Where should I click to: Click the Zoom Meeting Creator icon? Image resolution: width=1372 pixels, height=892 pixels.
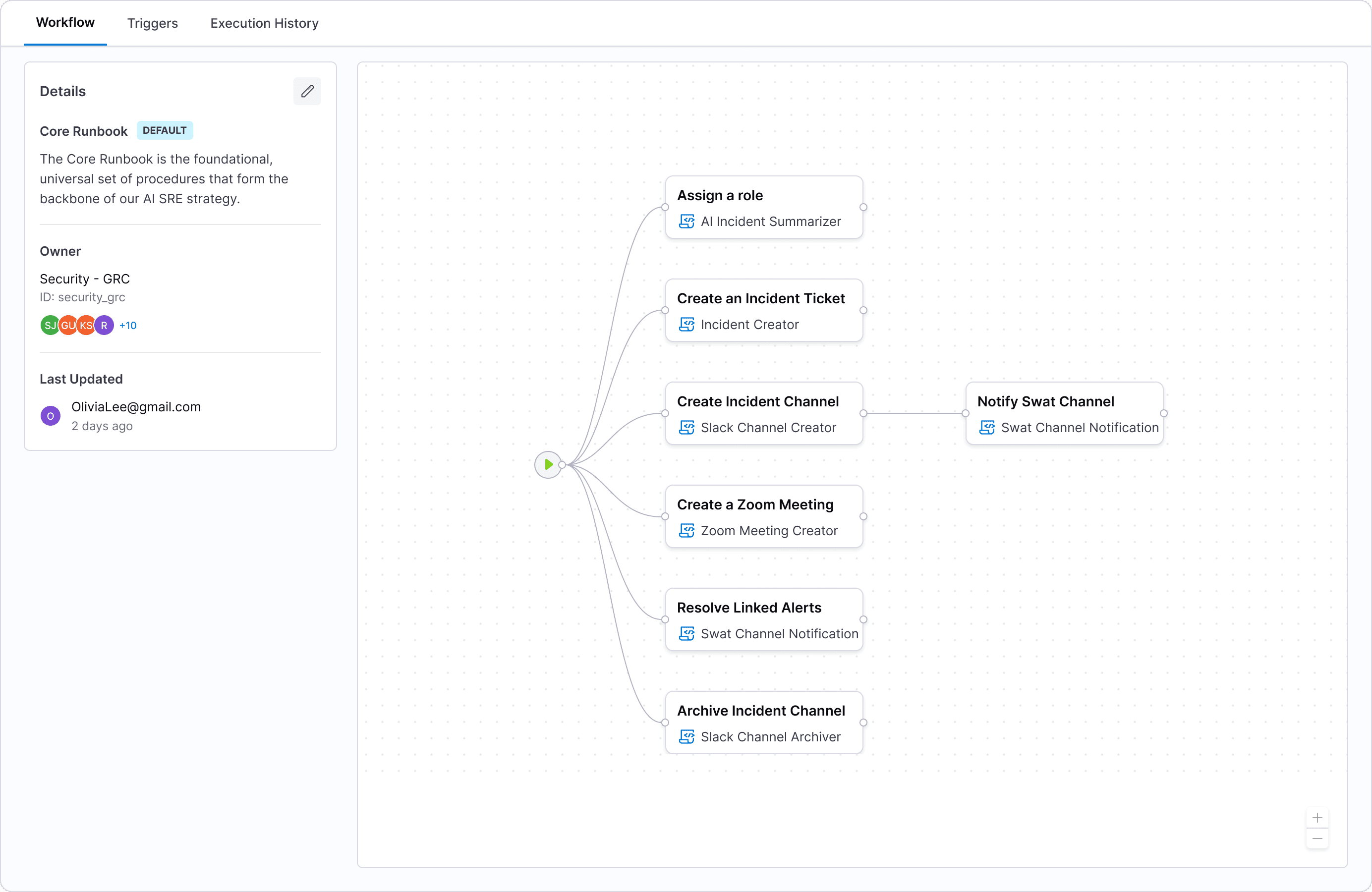coord(686,531)
